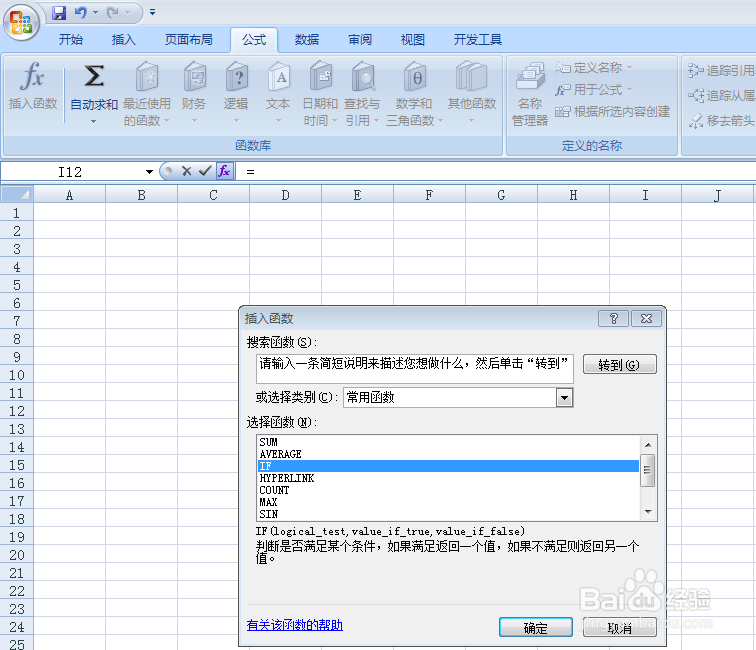Click the Redo arrow icon
This screenshot has width=756, height=650.
point(113,13)
